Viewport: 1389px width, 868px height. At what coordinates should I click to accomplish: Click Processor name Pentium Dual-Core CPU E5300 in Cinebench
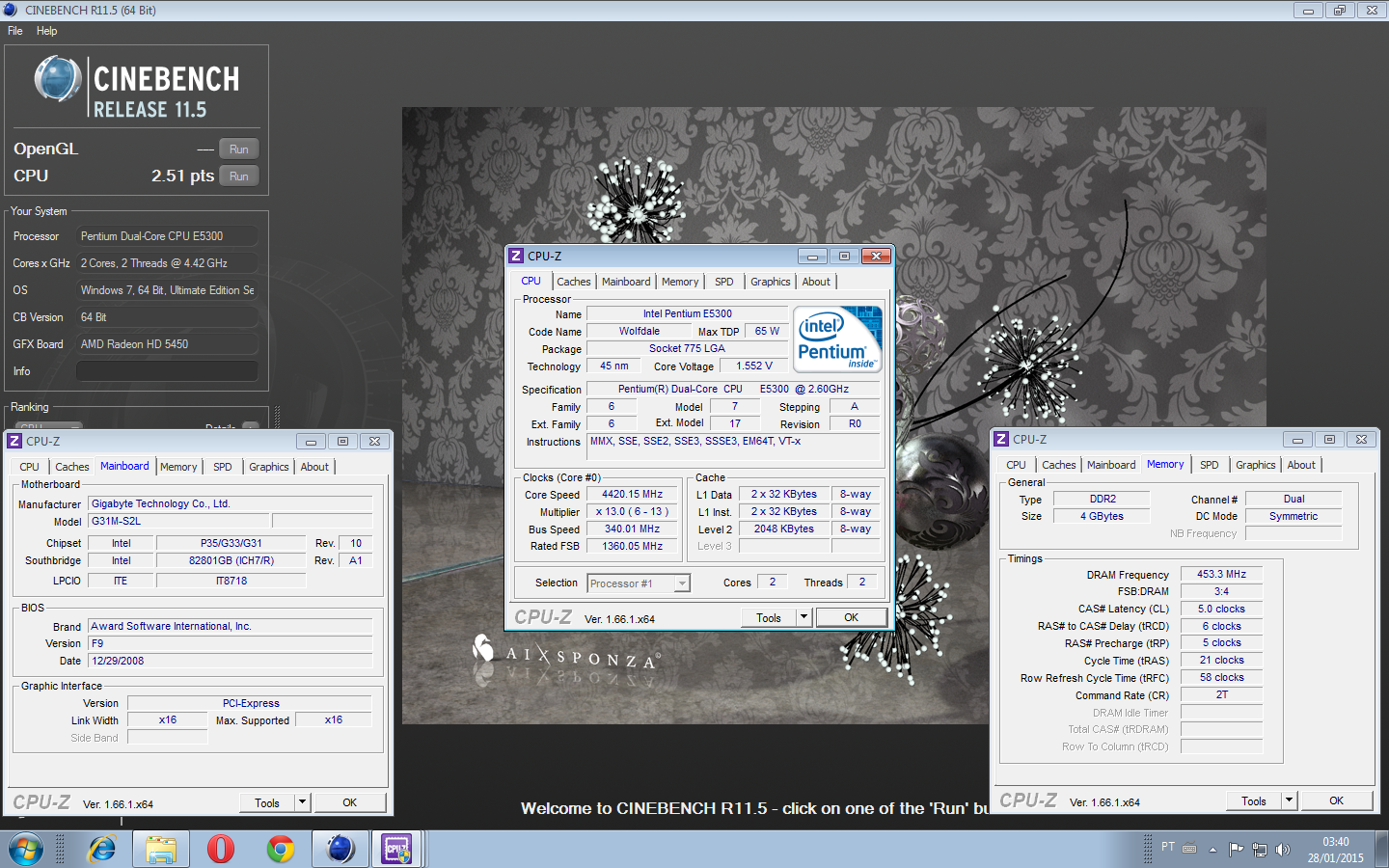167,236
